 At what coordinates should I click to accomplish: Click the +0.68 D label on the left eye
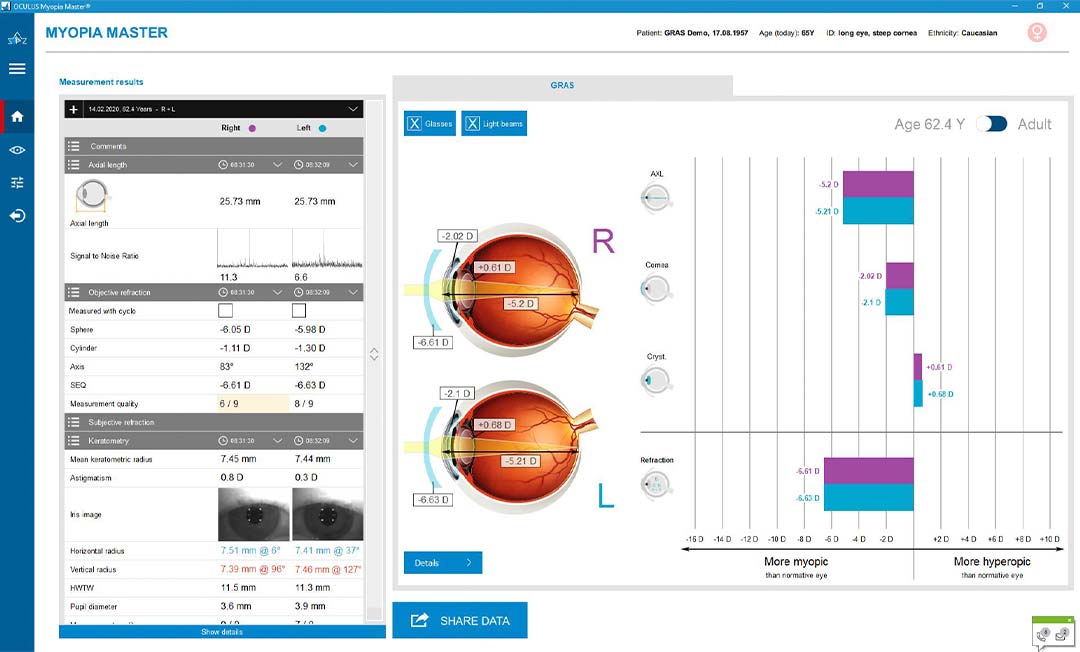point(495,425)
